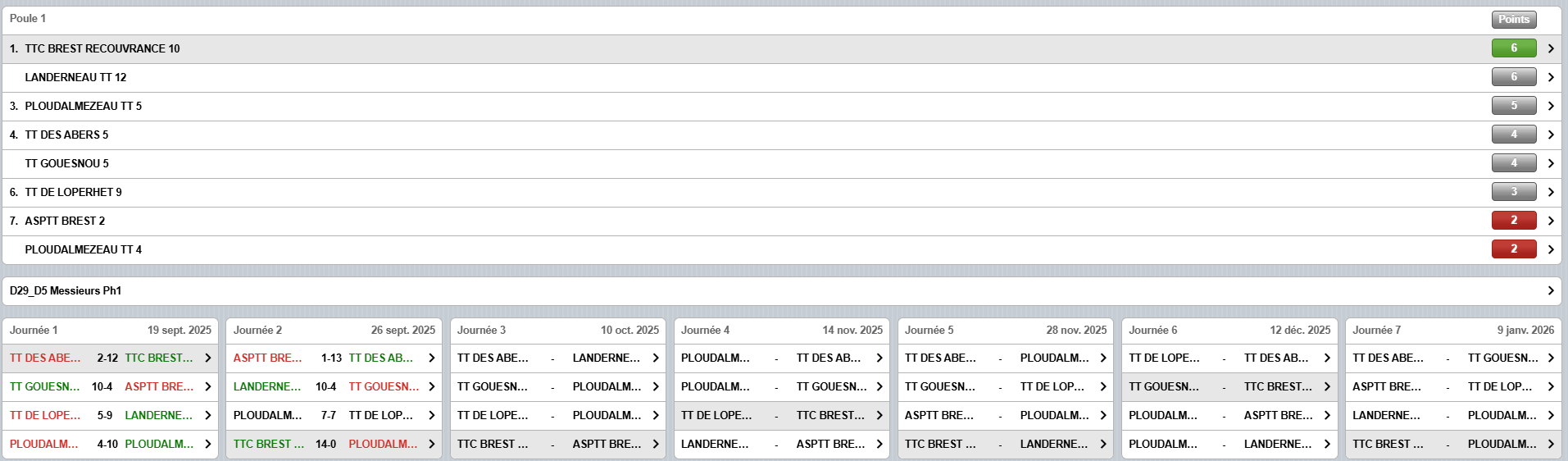The height and width of the screenshot is (461, 1568).
Task: Open arrow for PLOUDALMEZEAU TT 4 row
Action: (x=1550, y=249)
